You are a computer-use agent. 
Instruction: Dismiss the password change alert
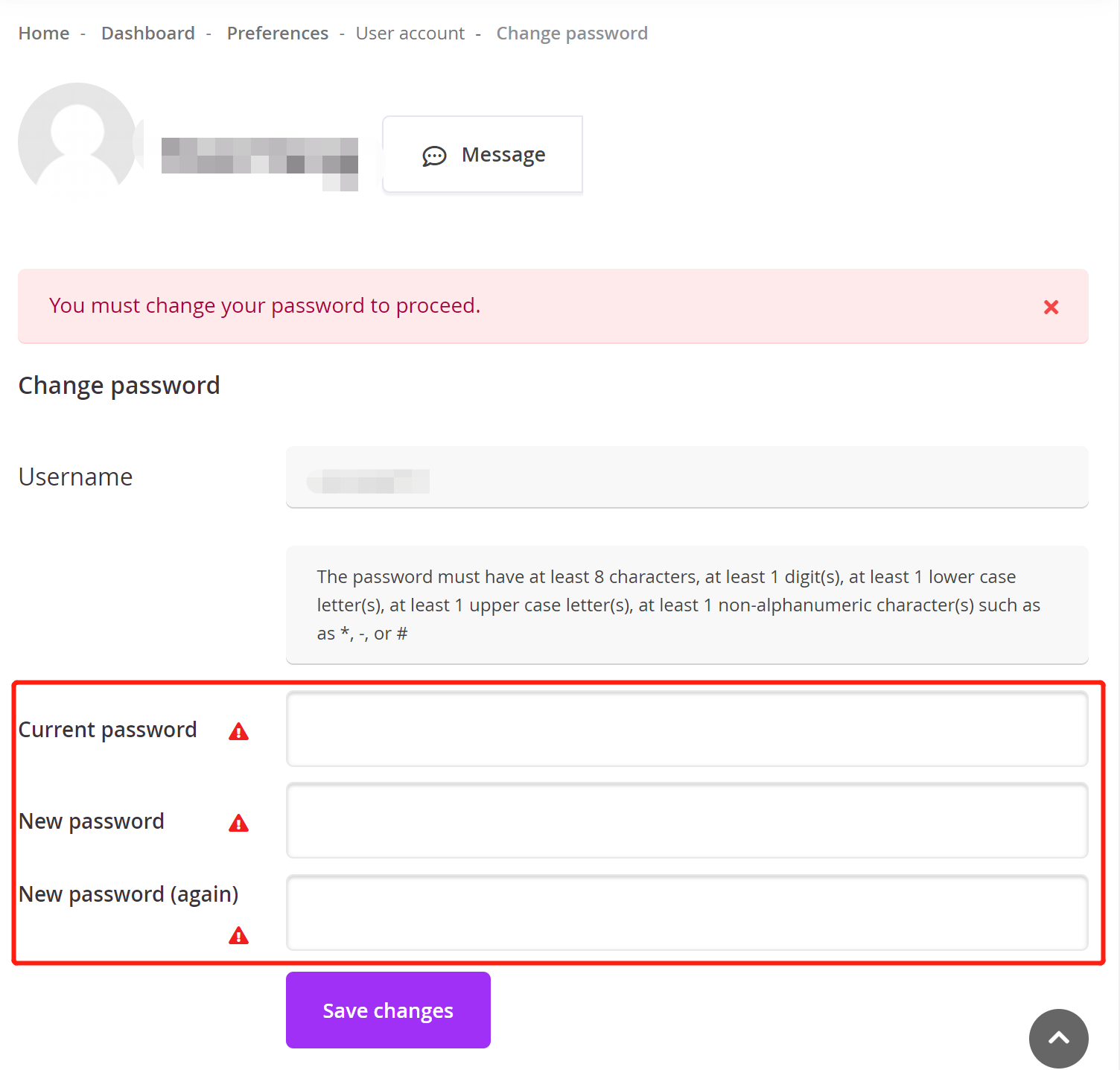pyautogui.click(x=1051, y=307)
